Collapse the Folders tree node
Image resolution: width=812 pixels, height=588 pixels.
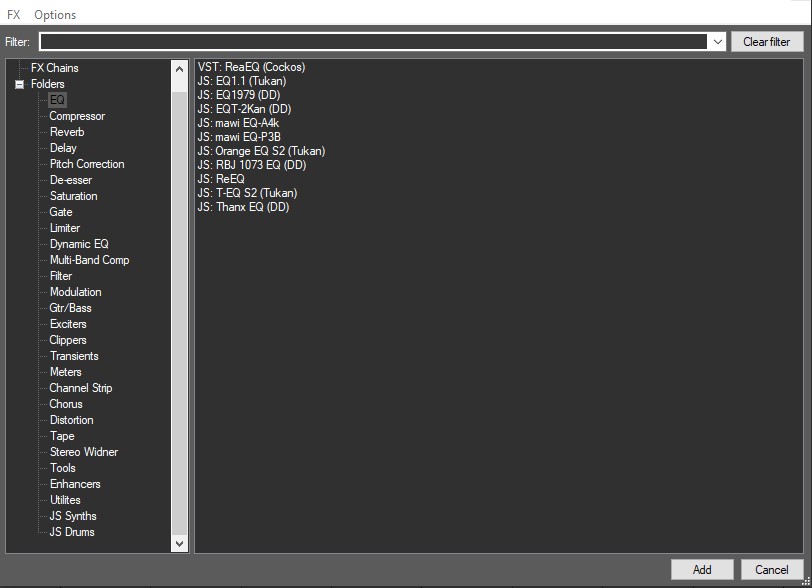19,84
